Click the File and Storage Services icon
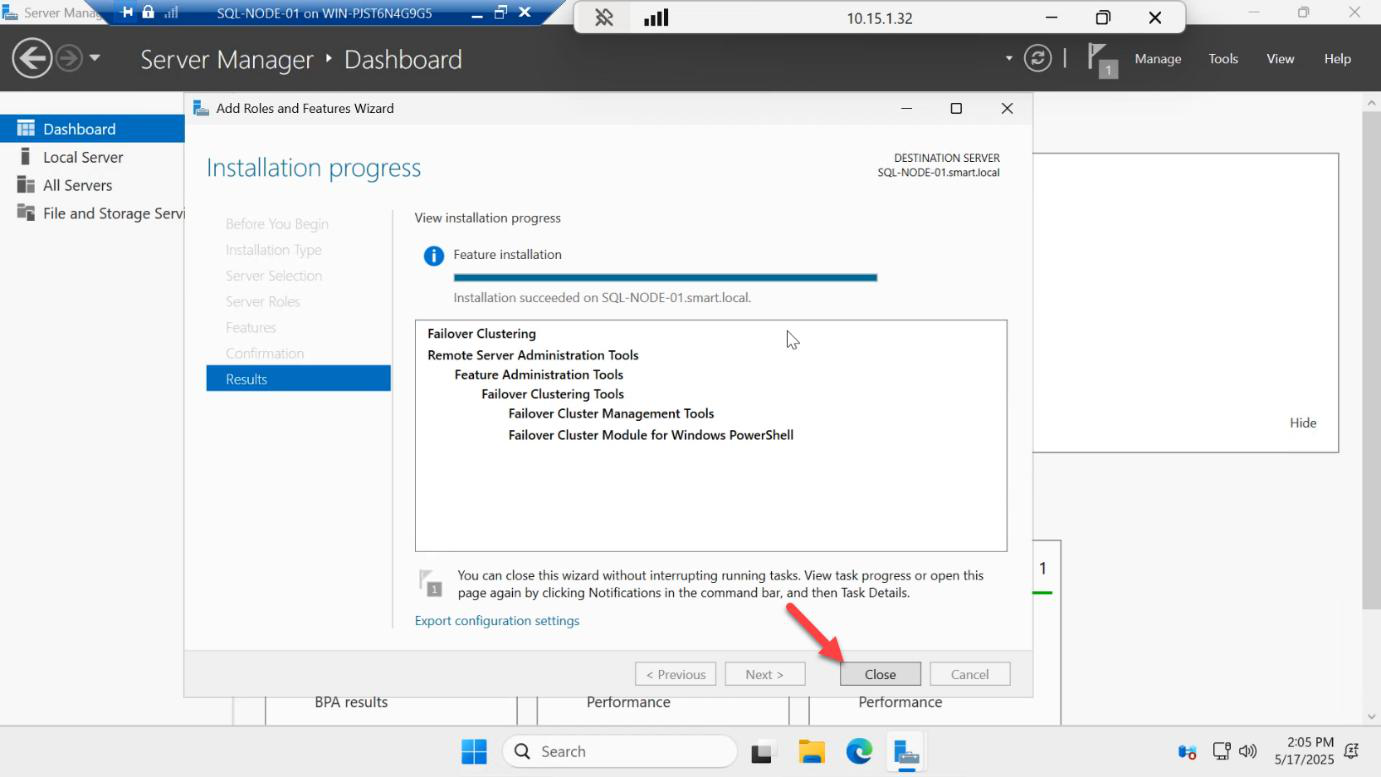 [x=25, y=213]
